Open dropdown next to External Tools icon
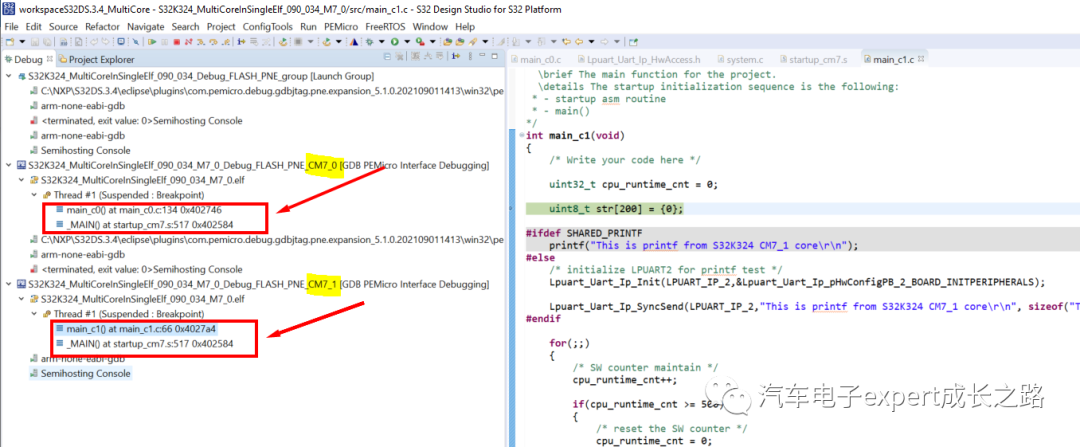1080x447 pixels. [433, 41]
